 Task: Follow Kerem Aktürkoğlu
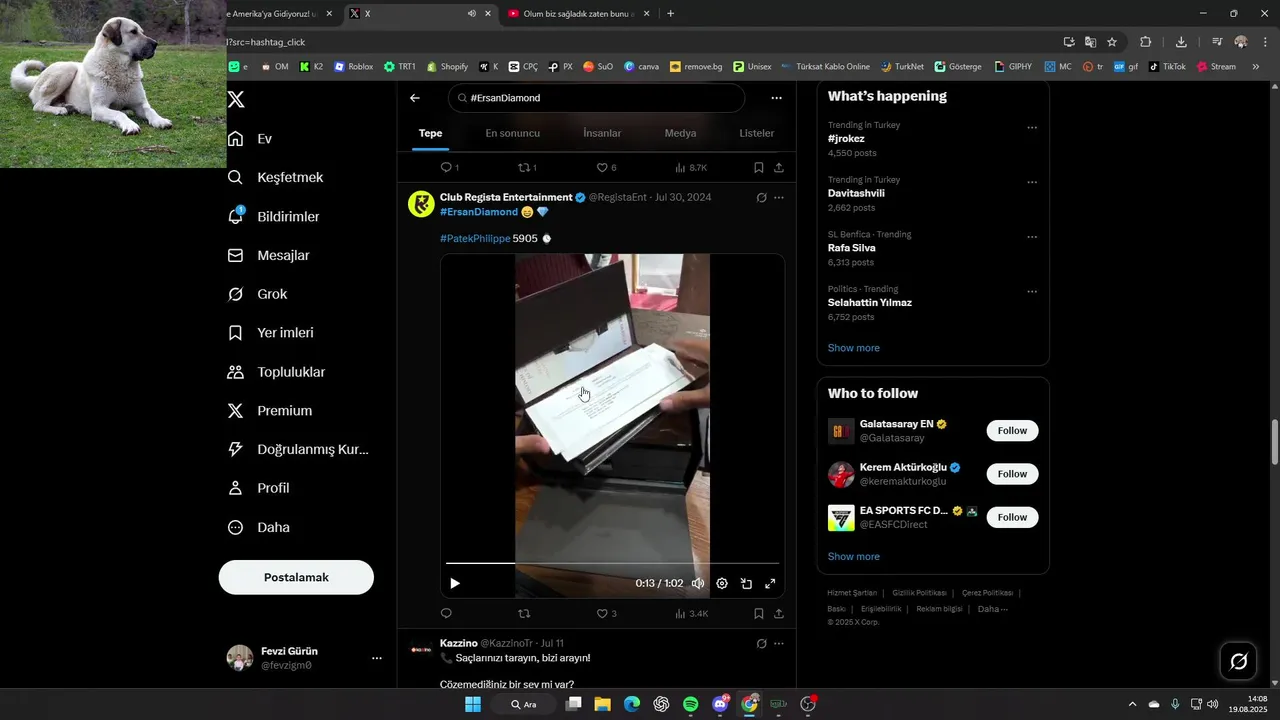(x=1012, y=474)
